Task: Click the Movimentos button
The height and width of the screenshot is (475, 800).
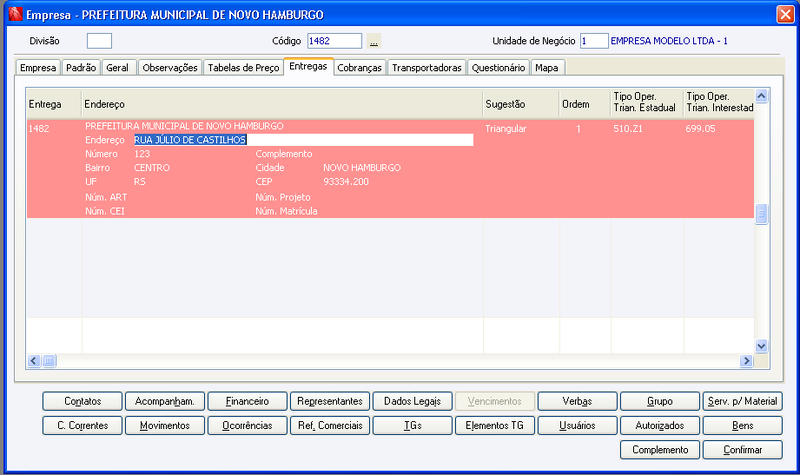Action: coord(165,426)
